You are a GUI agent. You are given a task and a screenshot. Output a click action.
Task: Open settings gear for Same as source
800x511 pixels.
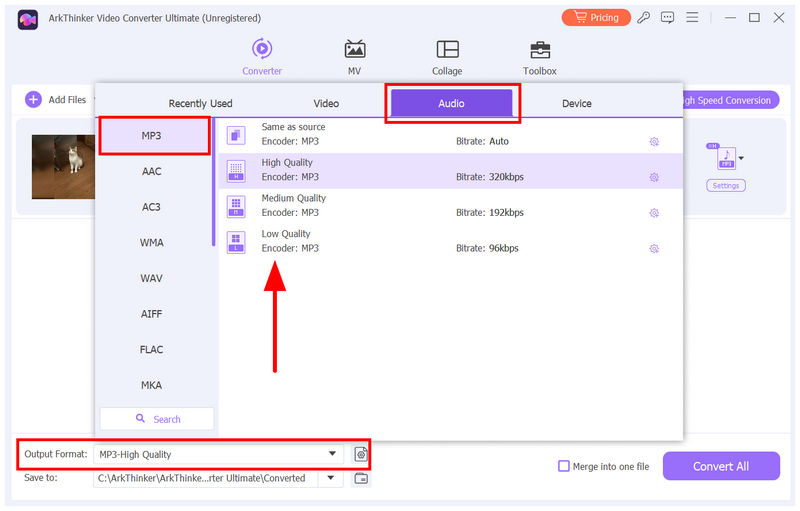(654, 142)
